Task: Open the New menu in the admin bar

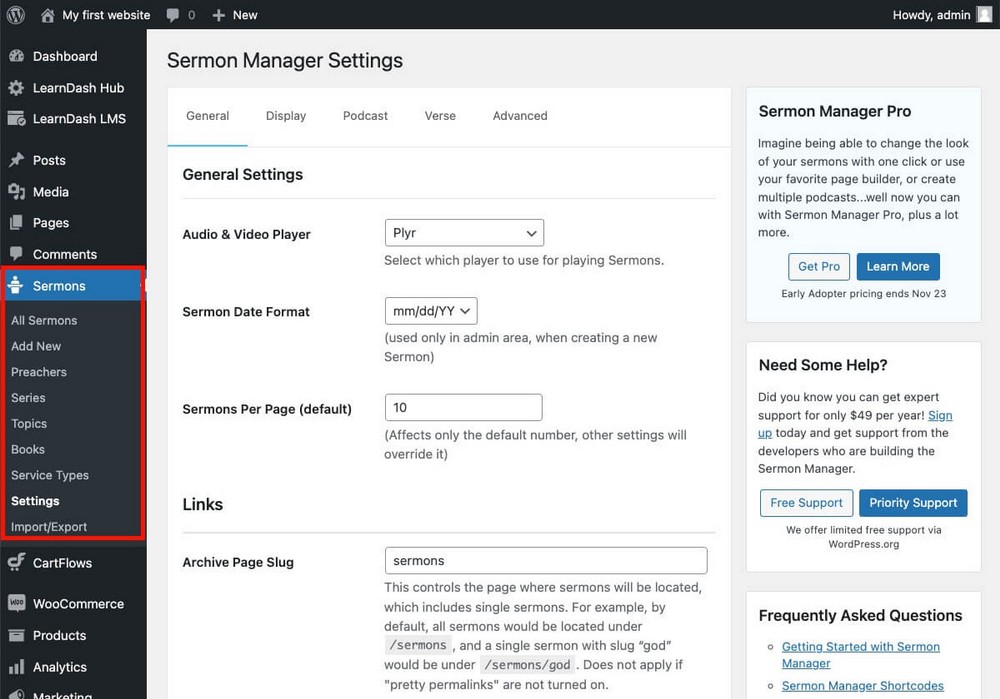Action: point(235,15)
